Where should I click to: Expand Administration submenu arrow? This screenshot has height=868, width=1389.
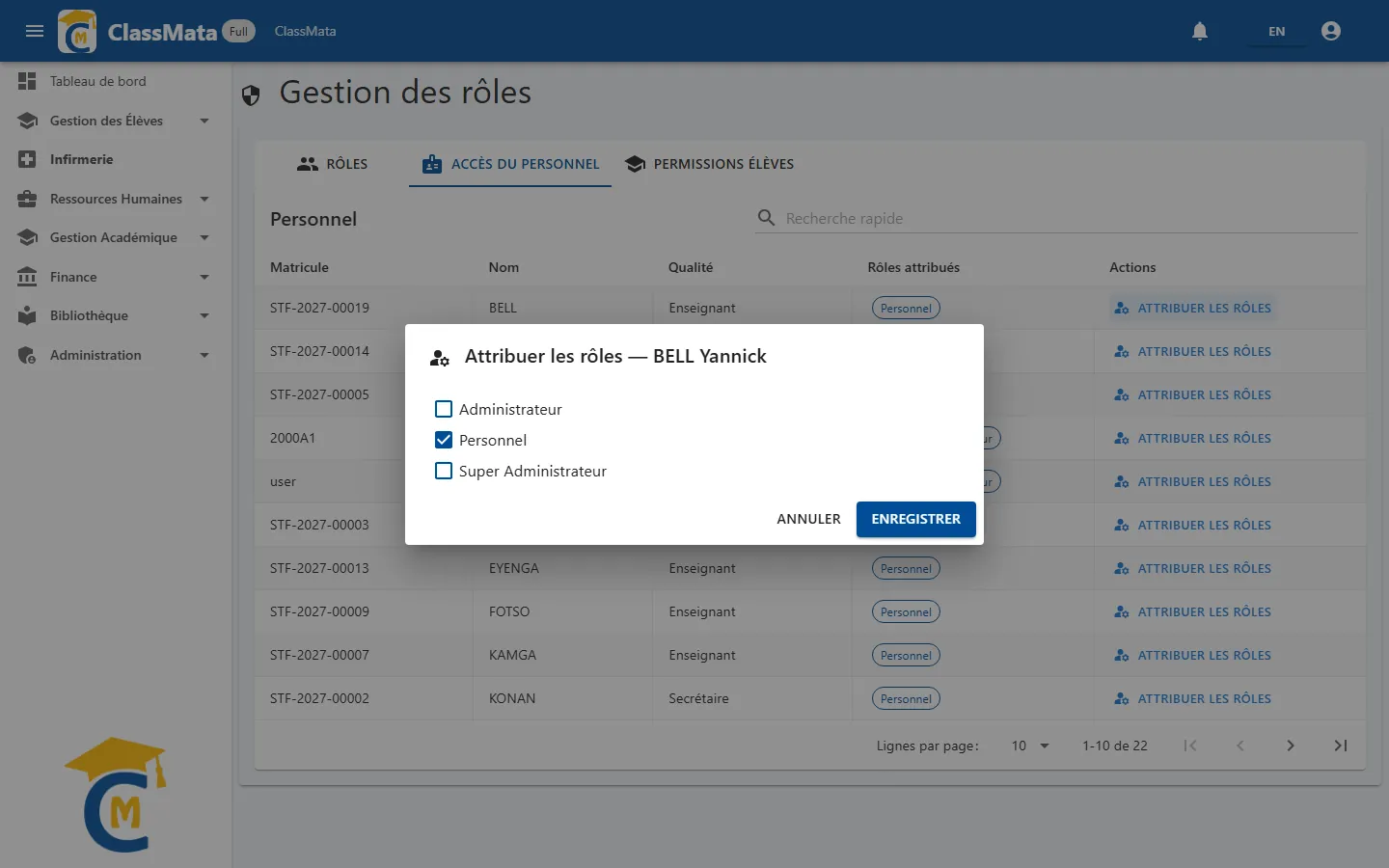[204, 355]
